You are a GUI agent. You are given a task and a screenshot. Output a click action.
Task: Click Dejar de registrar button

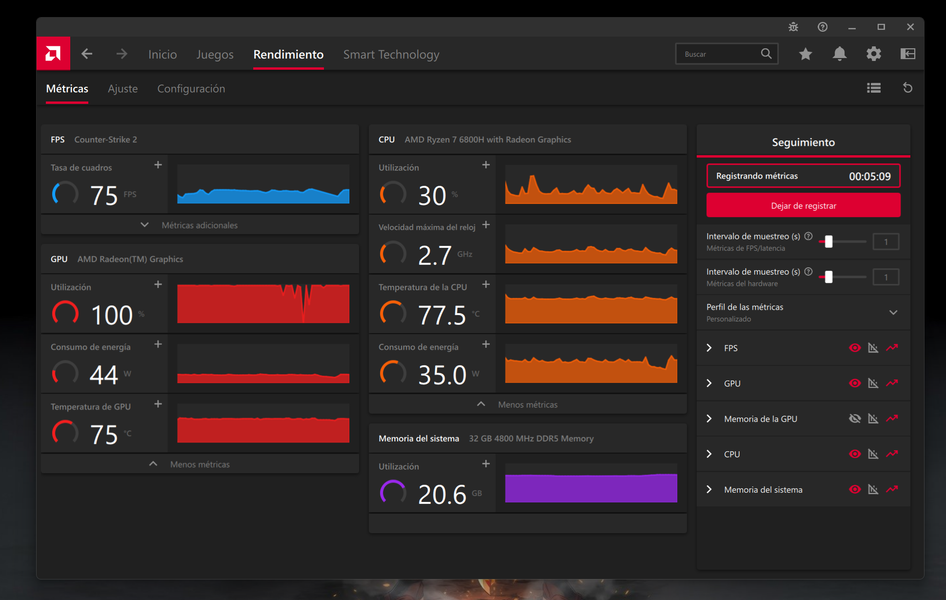point(803,206)
